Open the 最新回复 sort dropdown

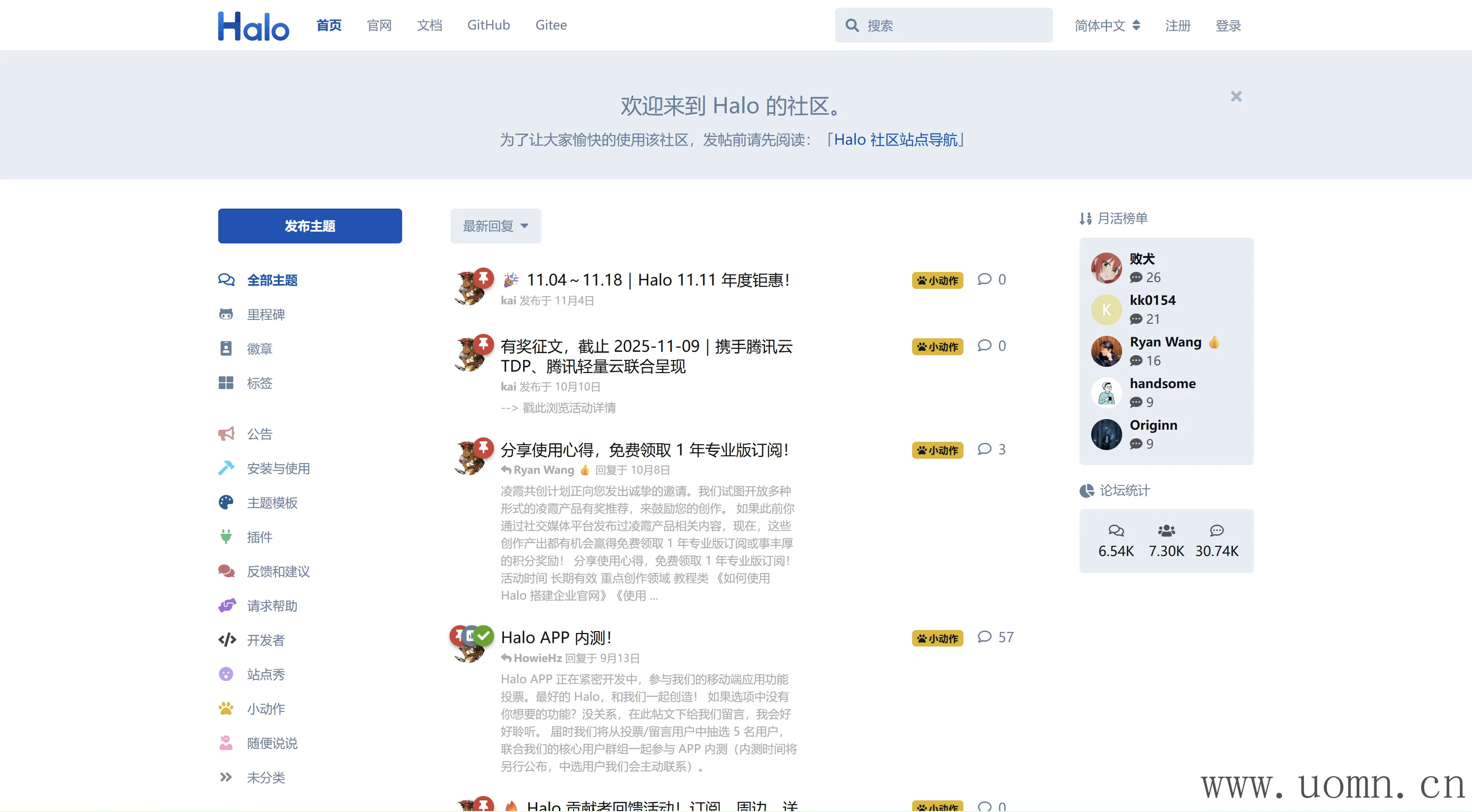click(x=495, y=226)
